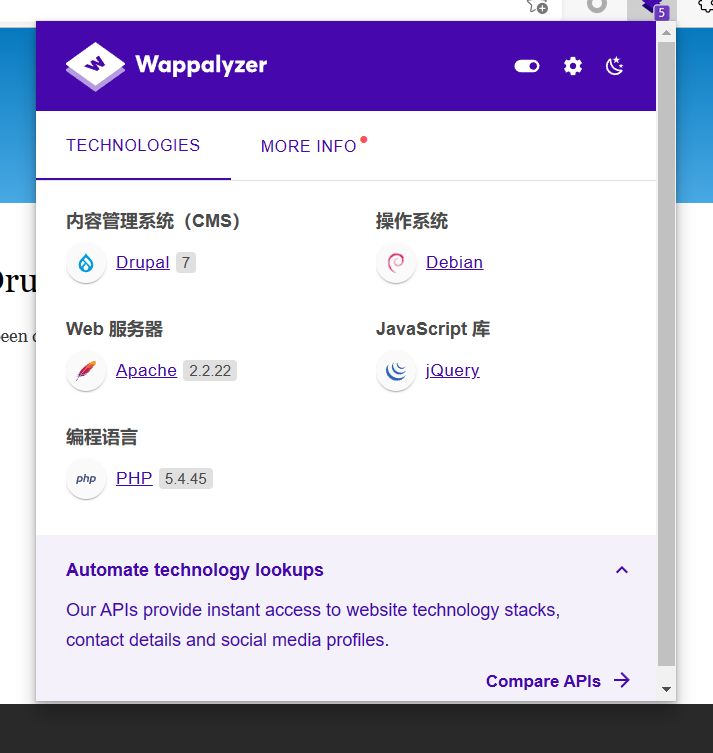Click the PHP version 5.4.45 badge

[186, 479]
